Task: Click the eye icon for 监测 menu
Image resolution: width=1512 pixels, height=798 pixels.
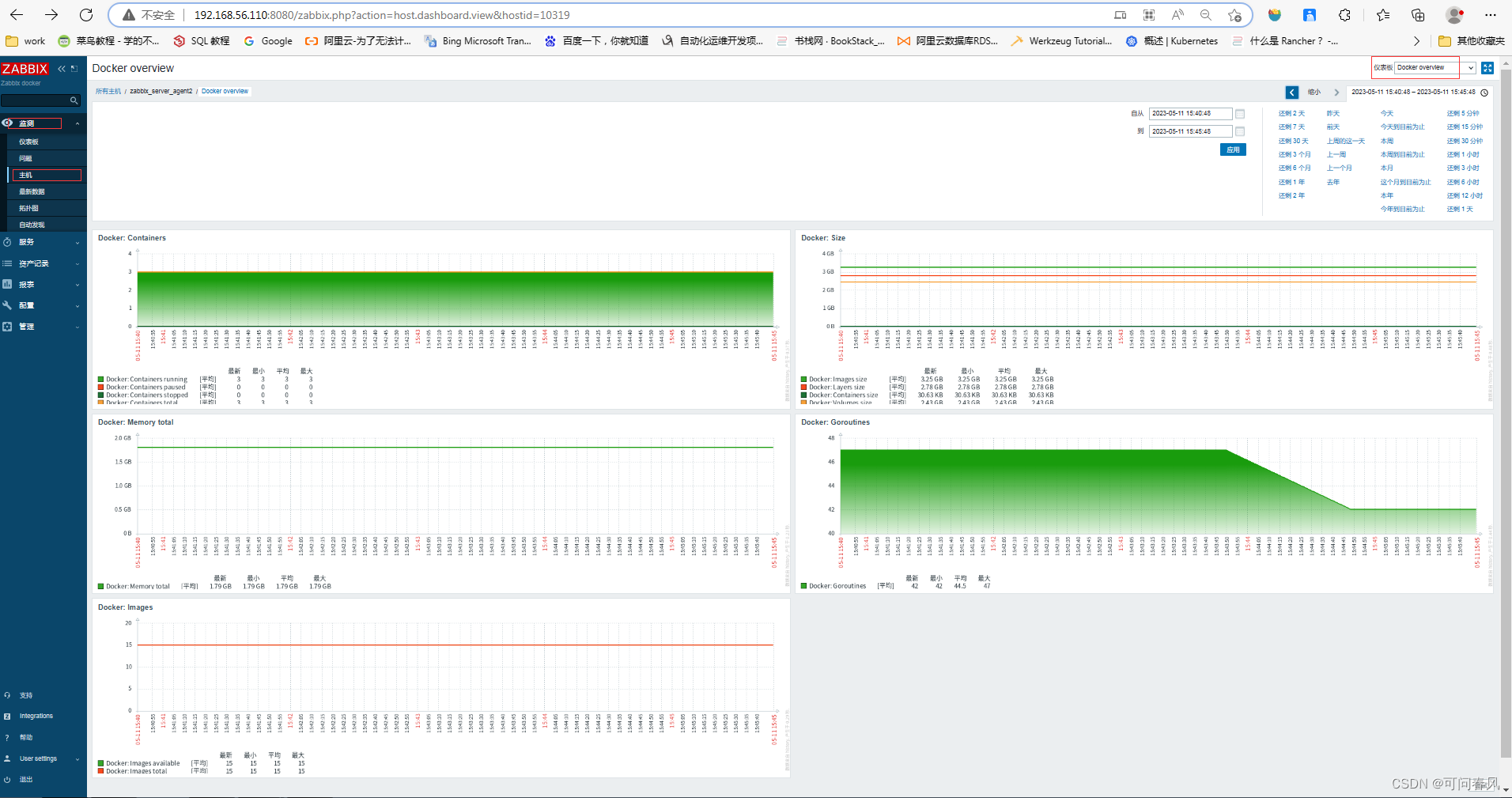Action: pos(7,123)
